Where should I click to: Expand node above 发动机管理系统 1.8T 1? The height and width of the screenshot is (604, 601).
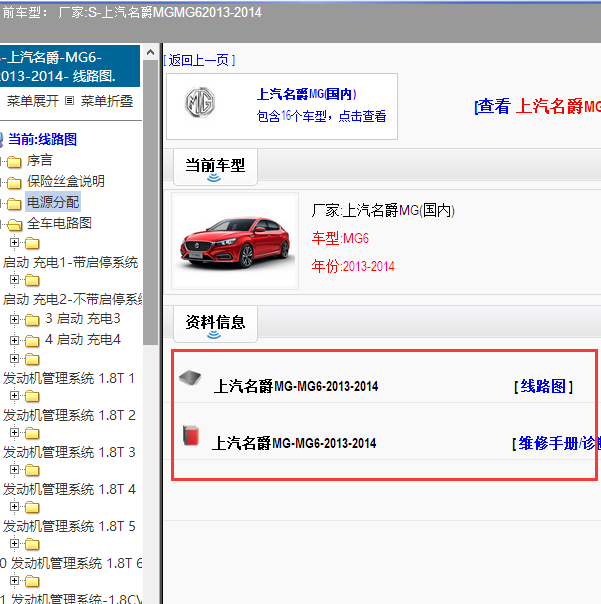pos(14,359)
